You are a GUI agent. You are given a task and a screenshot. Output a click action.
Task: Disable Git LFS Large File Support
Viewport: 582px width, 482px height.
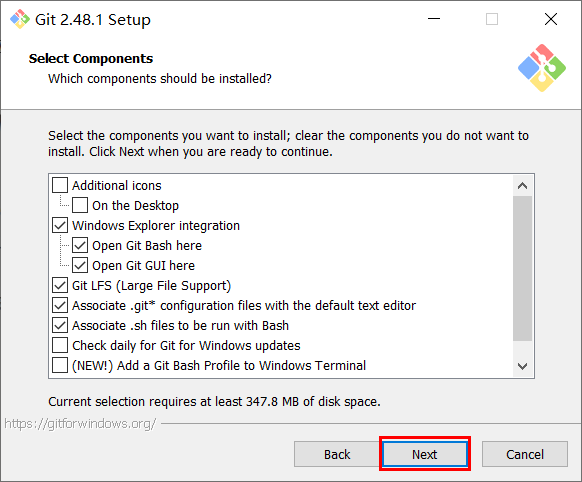click(60, 285)
